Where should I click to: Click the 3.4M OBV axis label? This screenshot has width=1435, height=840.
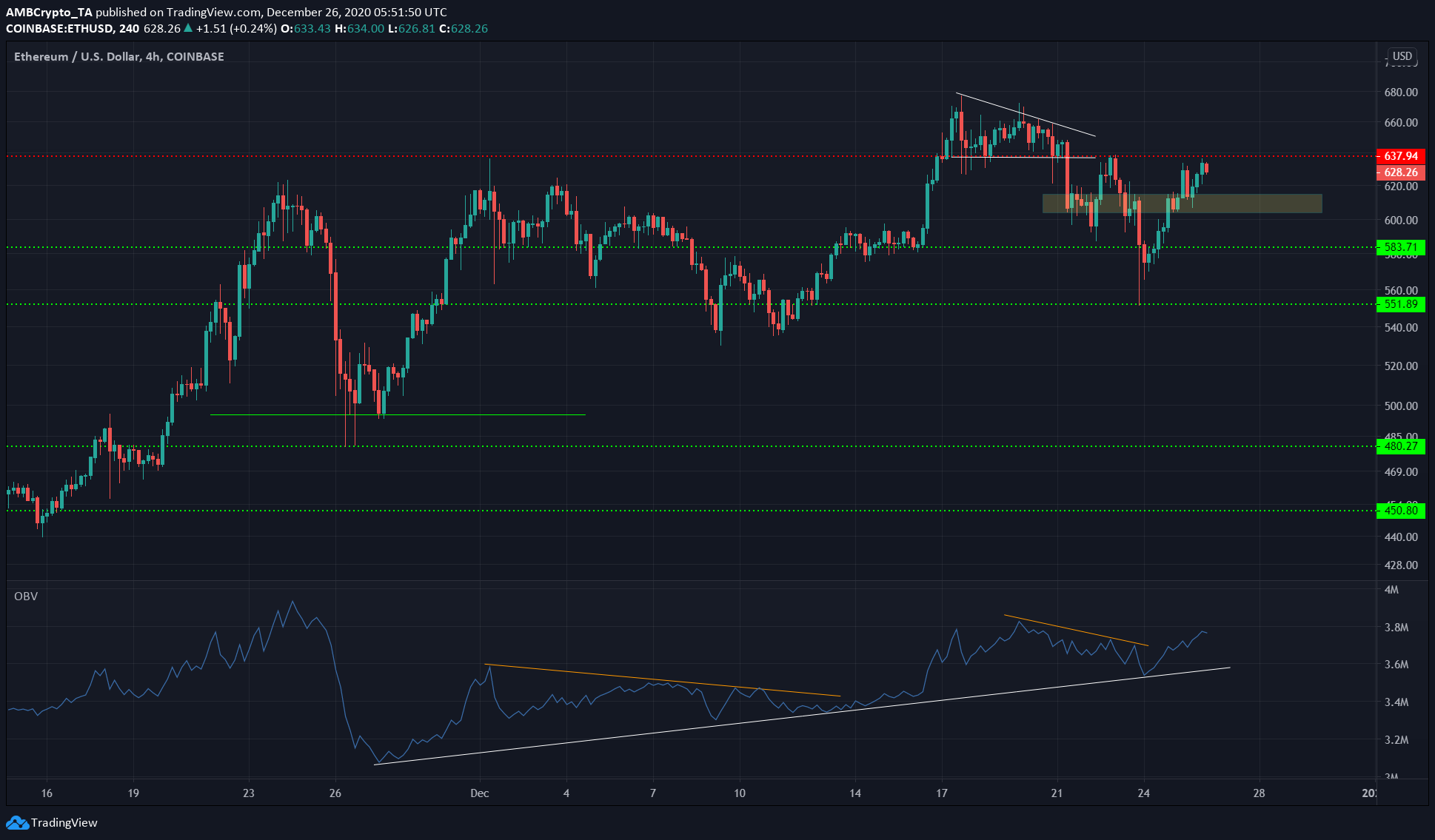pos(1396,702)
